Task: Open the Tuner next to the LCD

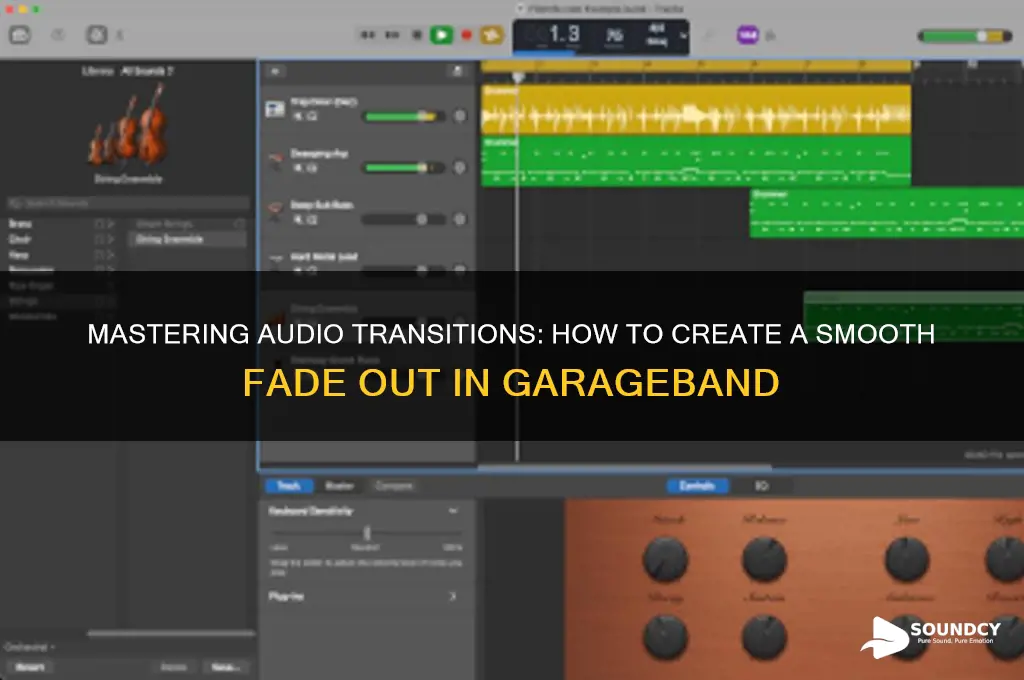Action: [x=709, y=35]
